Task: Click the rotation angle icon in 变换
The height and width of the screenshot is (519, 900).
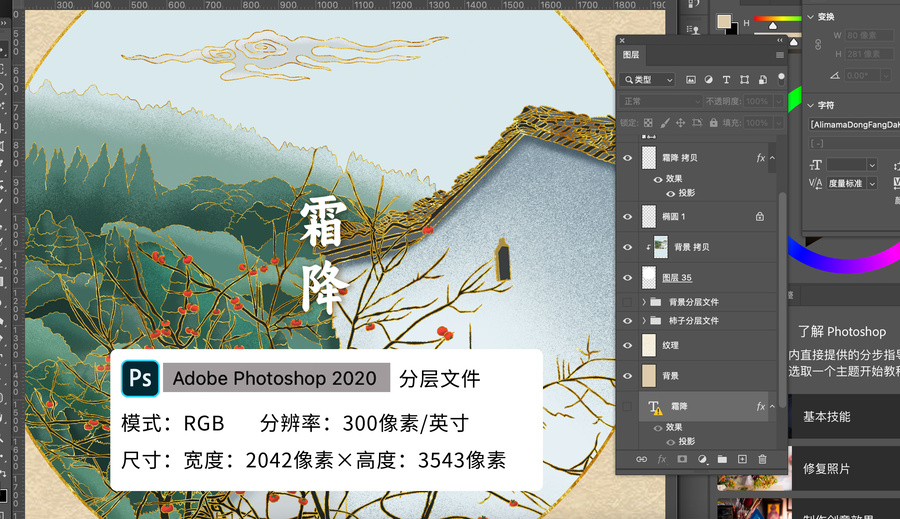Action: click(x=835, y=75)
